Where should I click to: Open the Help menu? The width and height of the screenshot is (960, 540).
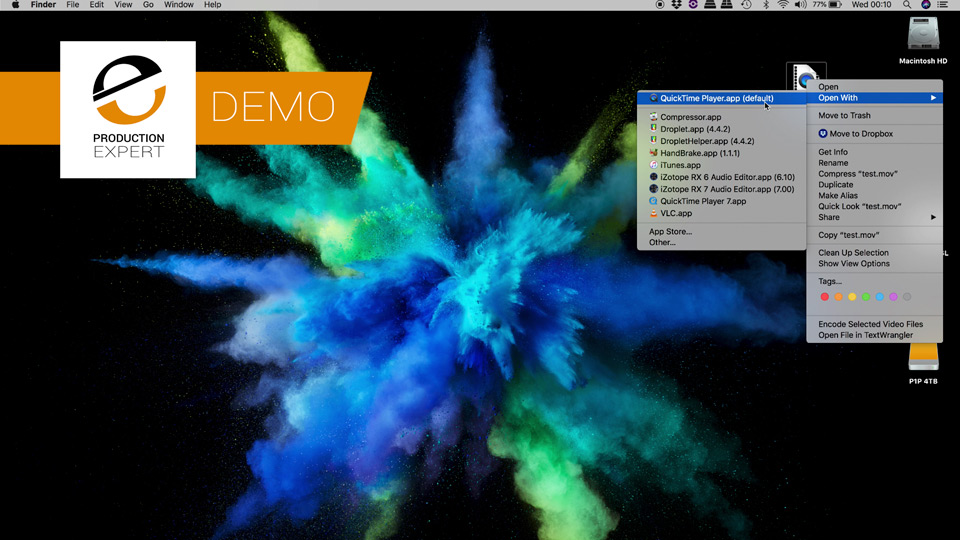tap(212, 4)
